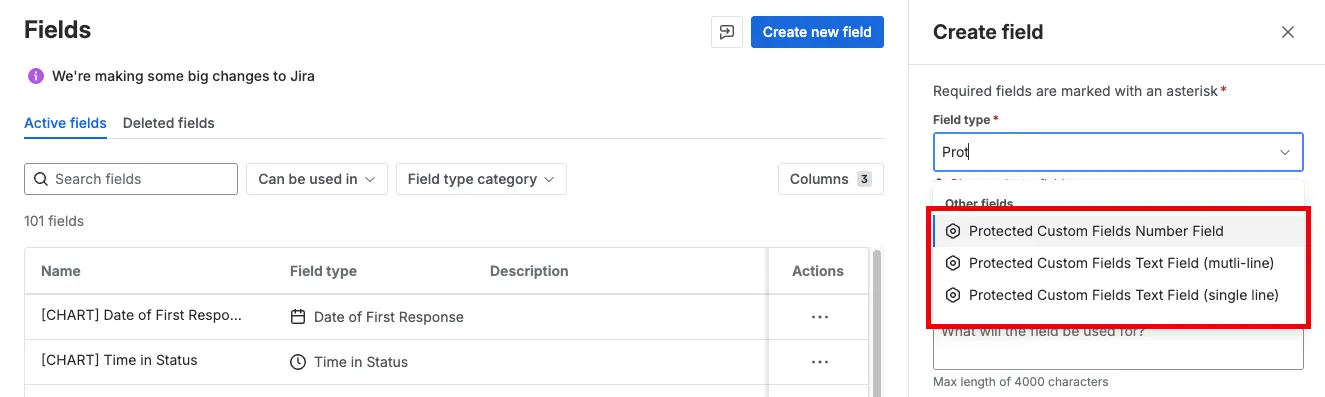
Task: Click the purple info icon beside the Jira changes notice
Action: [x=36, y=76]
